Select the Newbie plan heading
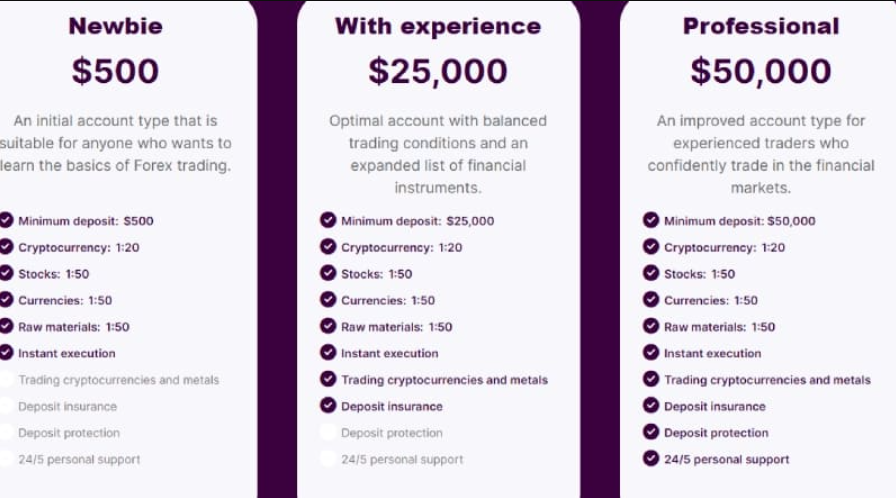This screenshot has width=896, height=498. (115, 27)
